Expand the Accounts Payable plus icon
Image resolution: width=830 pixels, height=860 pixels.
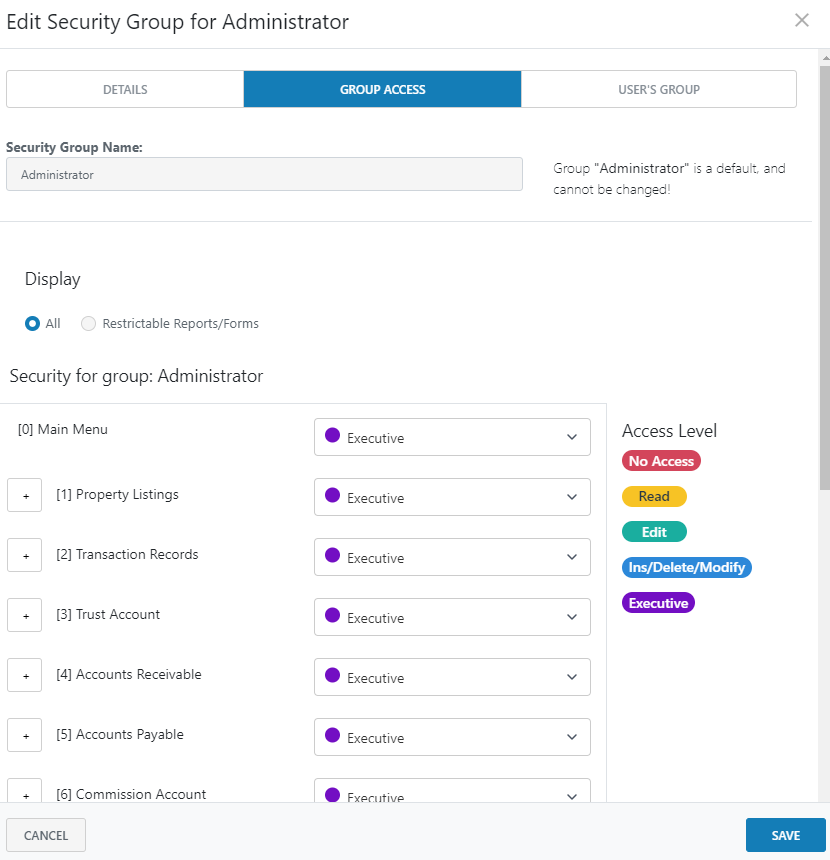pos(25,735)
